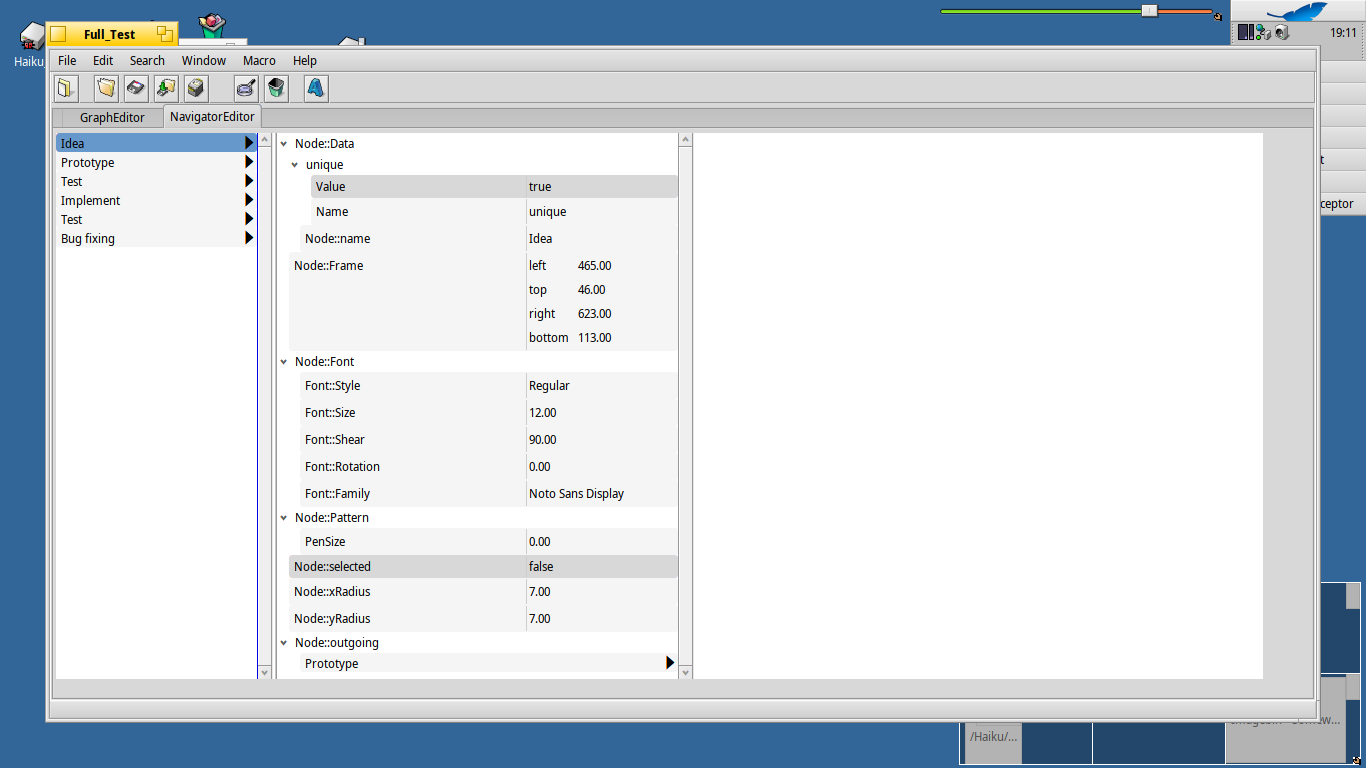Switch to the GraphEditor tab
Viewport: 1366px width, 768px height.
(x=112, y=118)
